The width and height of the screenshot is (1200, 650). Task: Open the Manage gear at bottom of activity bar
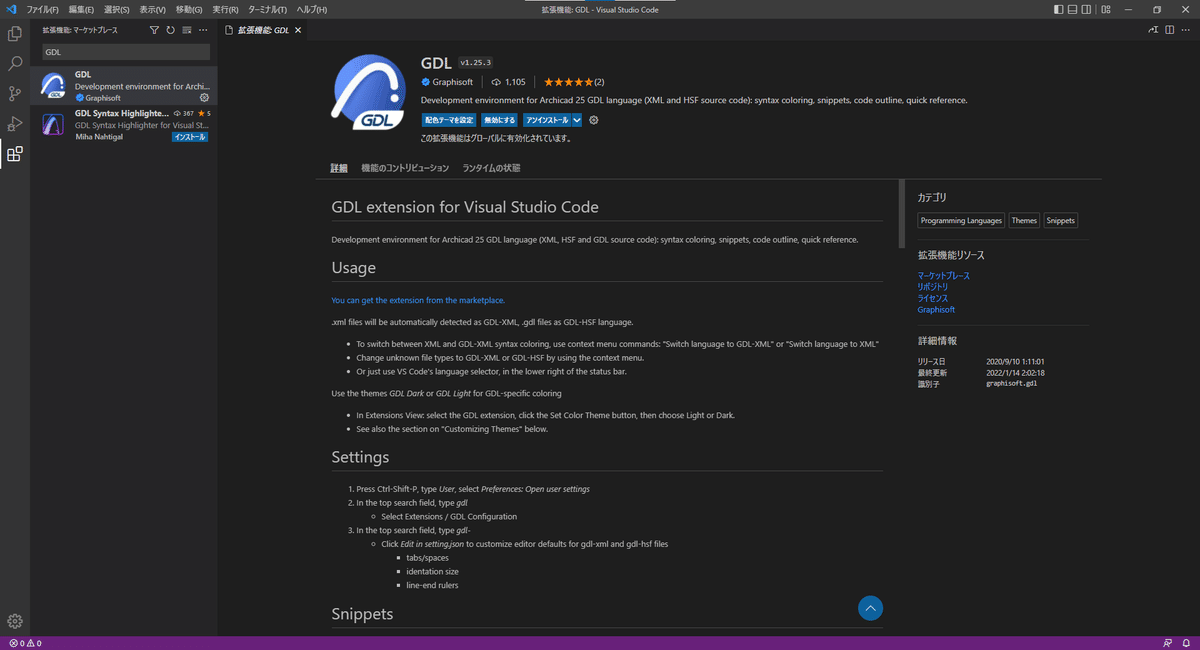(x=15, y=621)
